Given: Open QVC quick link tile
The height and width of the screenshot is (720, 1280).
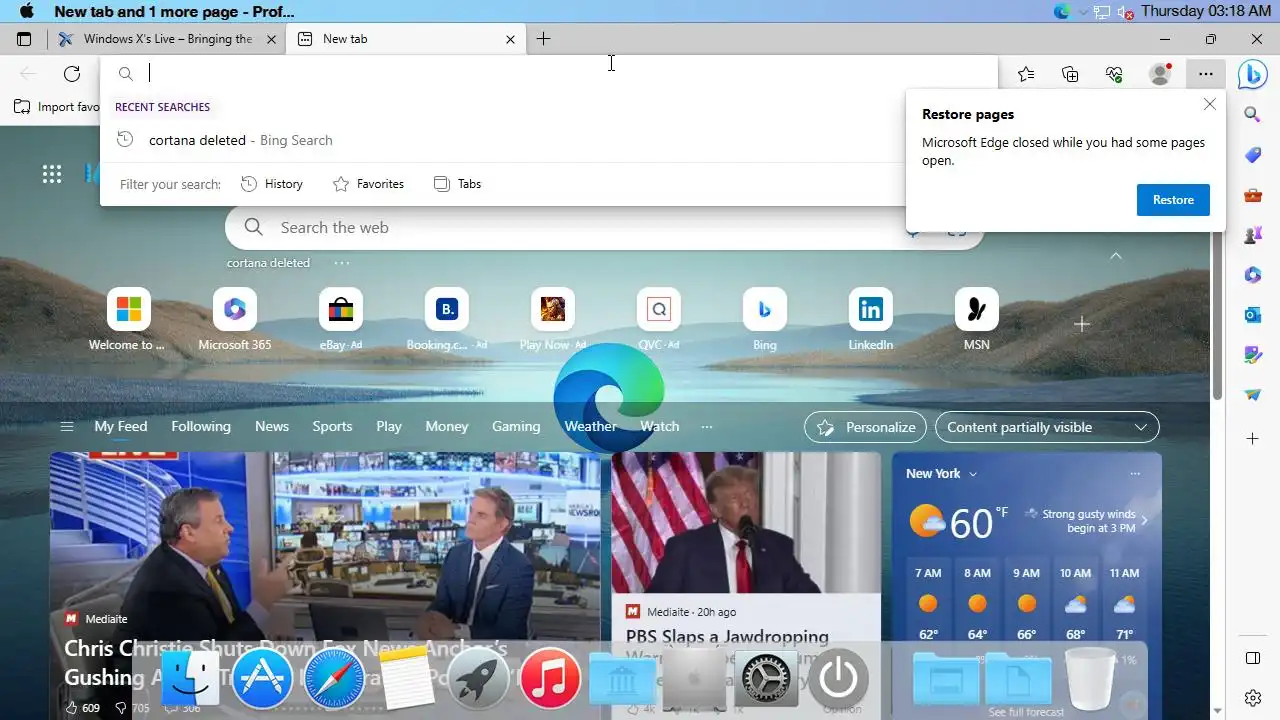Looking at the screenshot, I should click(x=659, y=320).
